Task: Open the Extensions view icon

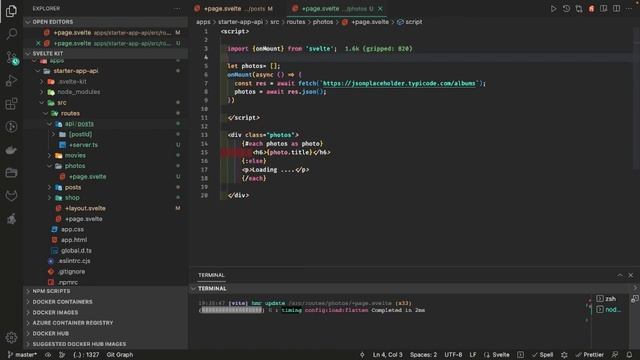Action: [x=11, y=104]
